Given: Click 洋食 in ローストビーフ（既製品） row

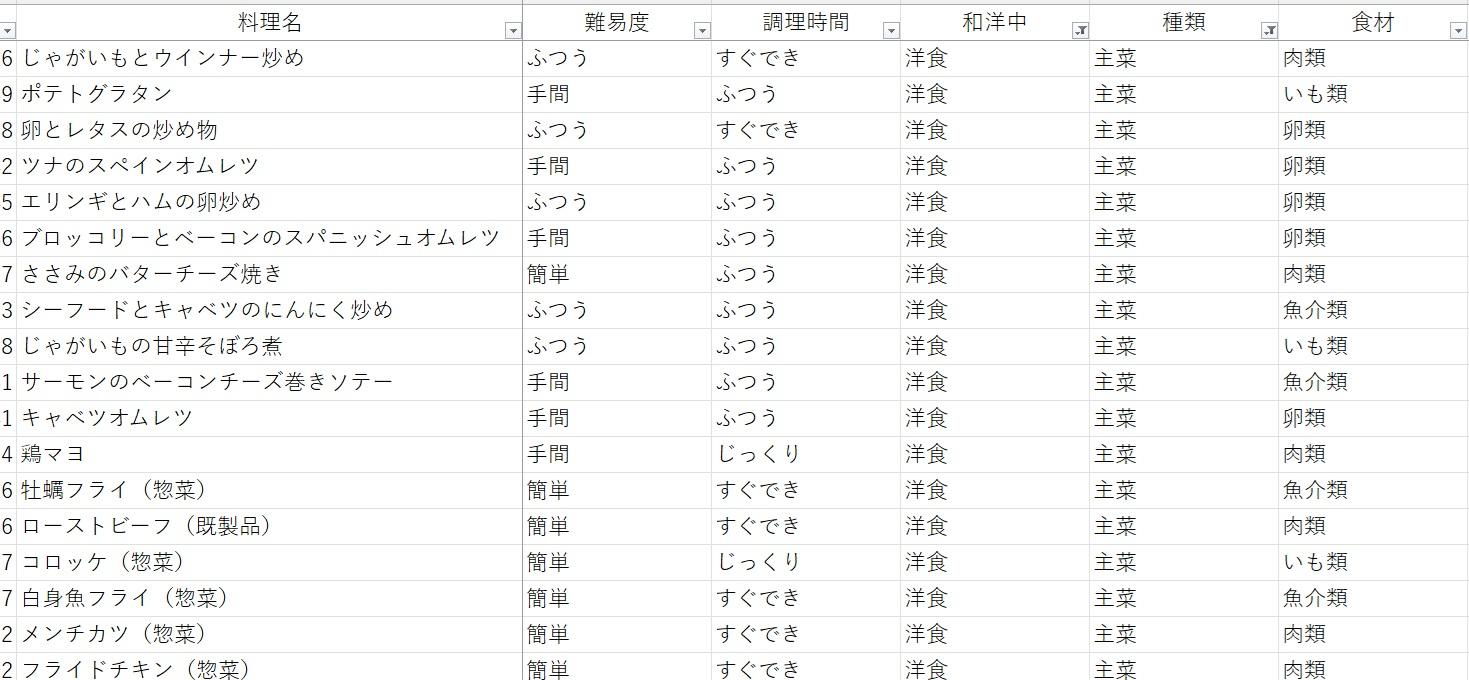Looking at the screenshot, I should coord(926,526).
